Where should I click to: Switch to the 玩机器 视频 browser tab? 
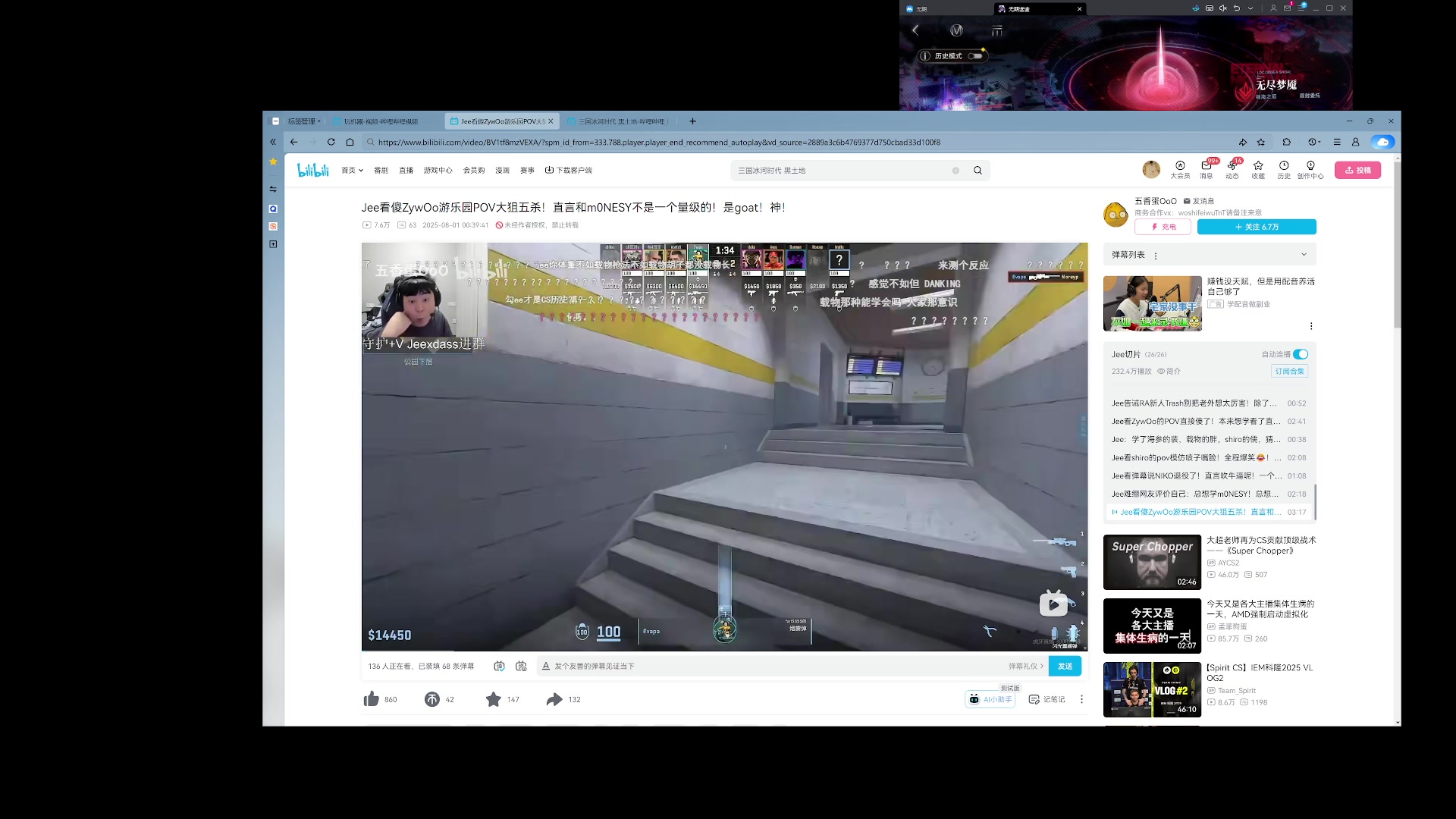pyautogui.click(x=385, y=121)
